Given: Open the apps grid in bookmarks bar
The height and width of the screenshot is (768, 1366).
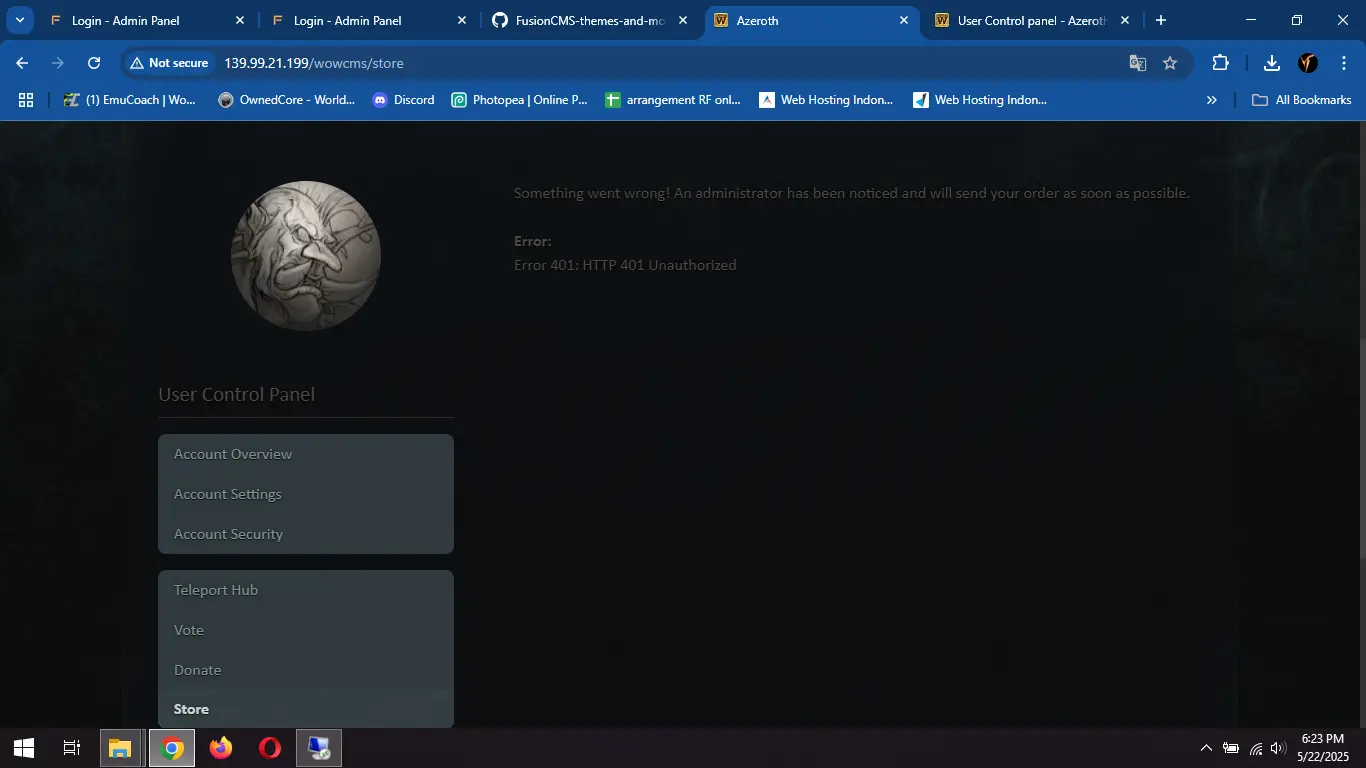Looking at the screenshot, I should click(x=26, y=100).
